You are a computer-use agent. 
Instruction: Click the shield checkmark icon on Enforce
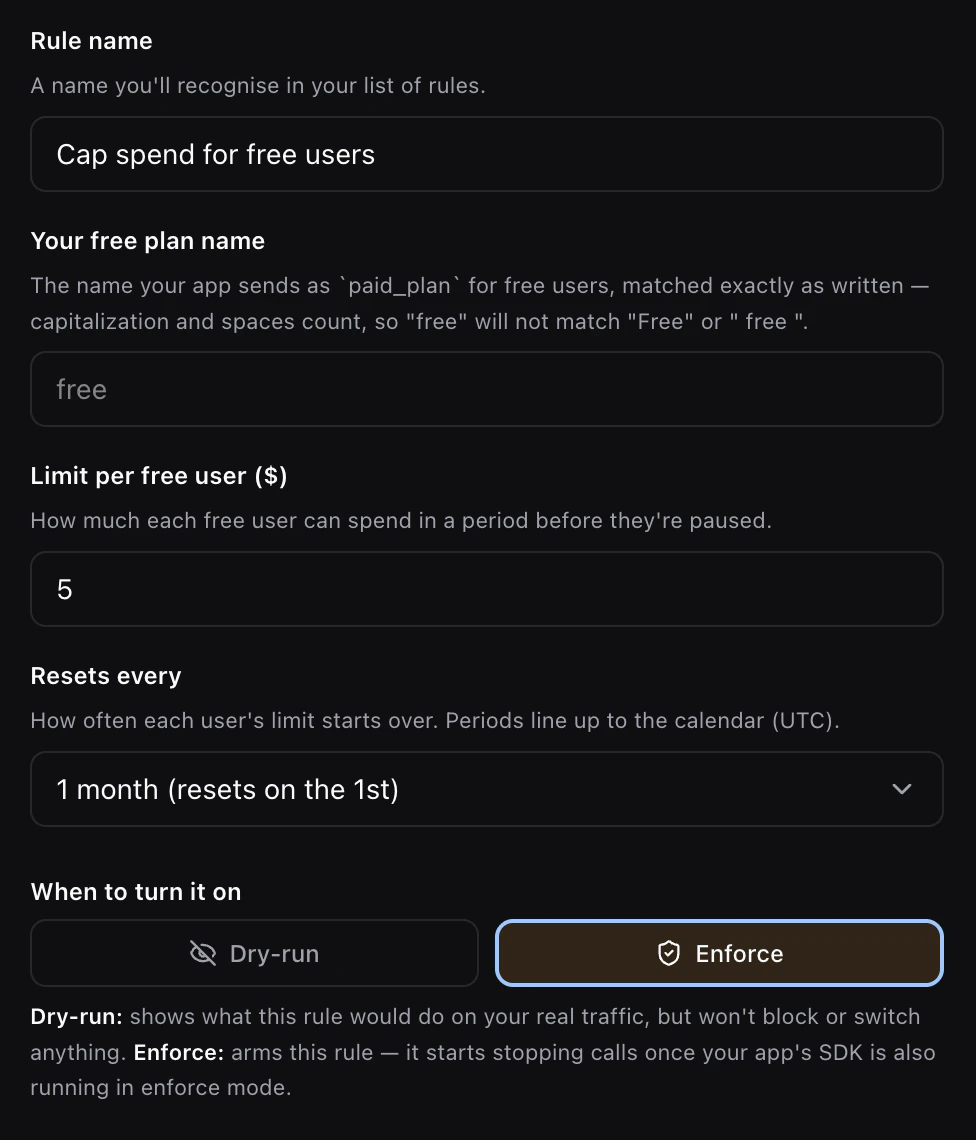(x=669, y=953)
